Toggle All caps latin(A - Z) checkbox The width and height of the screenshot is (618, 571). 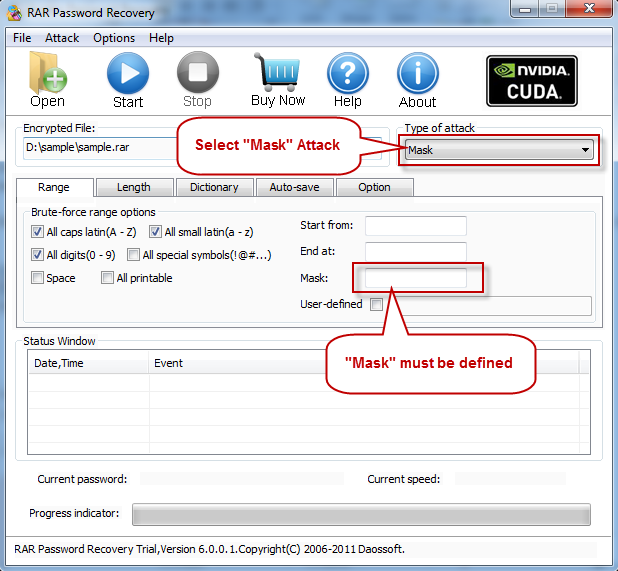37,232
